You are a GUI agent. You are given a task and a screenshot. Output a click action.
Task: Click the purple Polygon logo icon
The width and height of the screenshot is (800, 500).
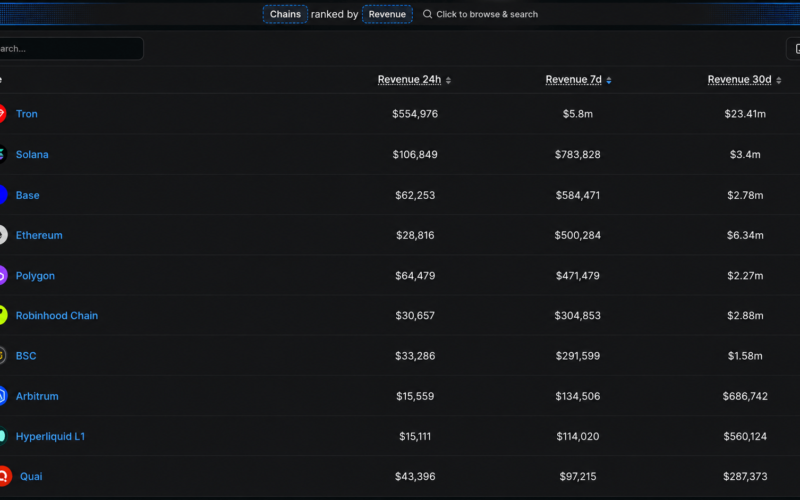3,276
